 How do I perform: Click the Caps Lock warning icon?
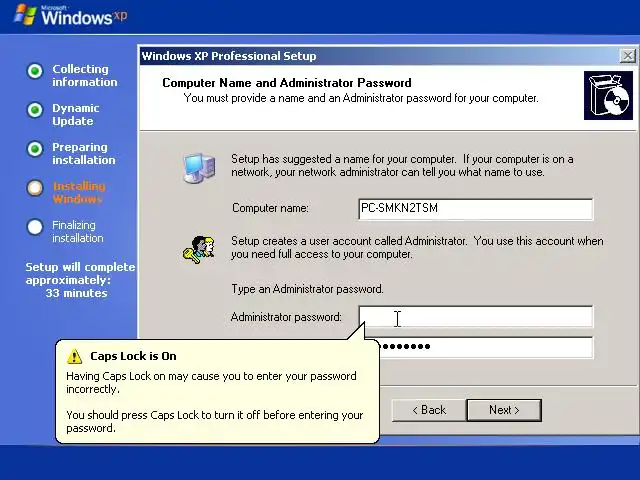click(x=74, y=356)
